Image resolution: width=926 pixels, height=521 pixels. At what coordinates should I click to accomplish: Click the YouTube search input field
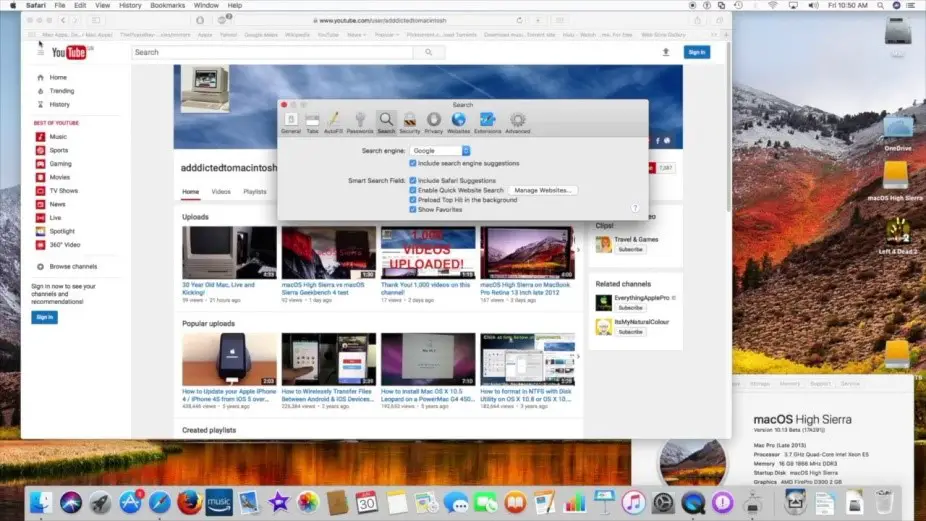[272, 52]
